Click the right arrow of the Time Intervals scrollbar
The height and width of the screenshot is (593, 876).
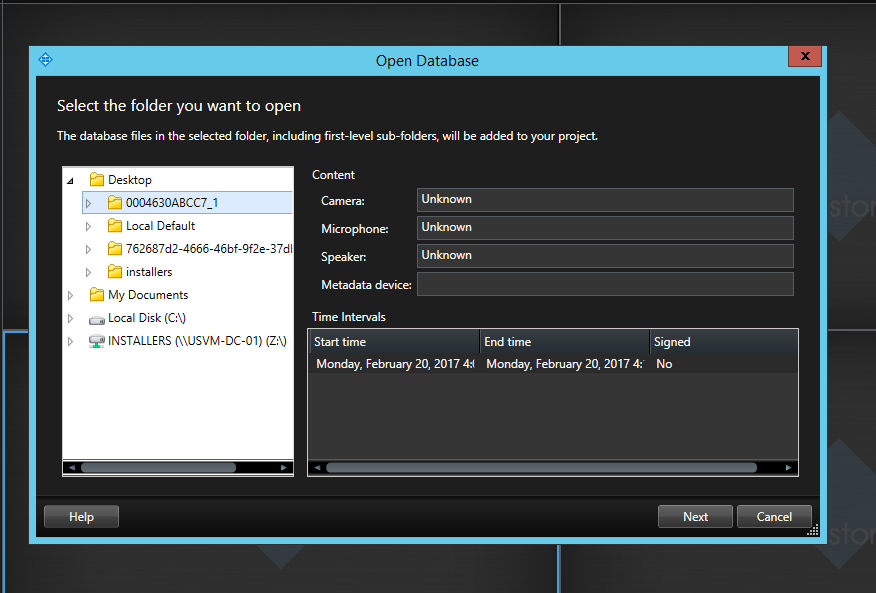[789, 467]
